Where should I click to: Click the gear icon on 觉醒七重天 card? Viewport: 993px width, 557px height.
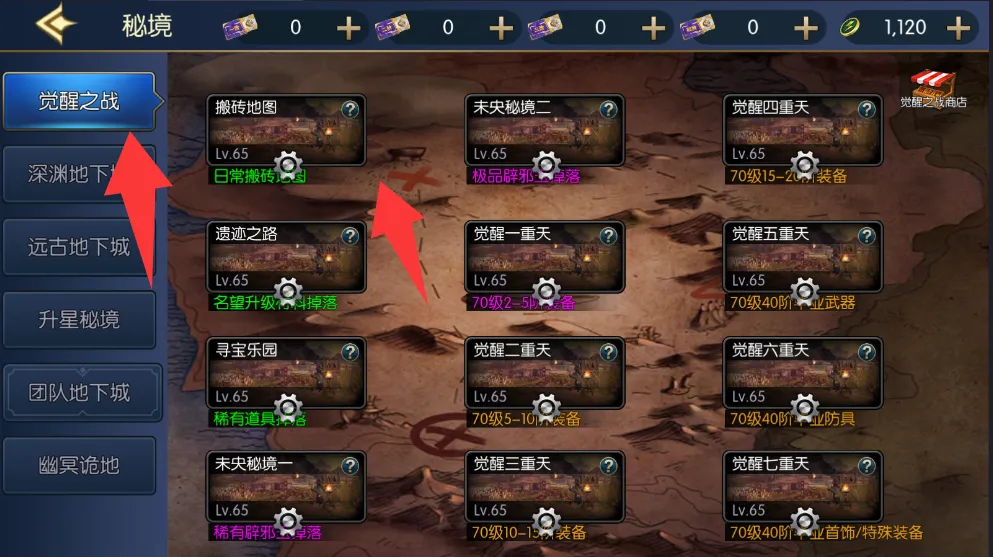(x=805, y=521)
